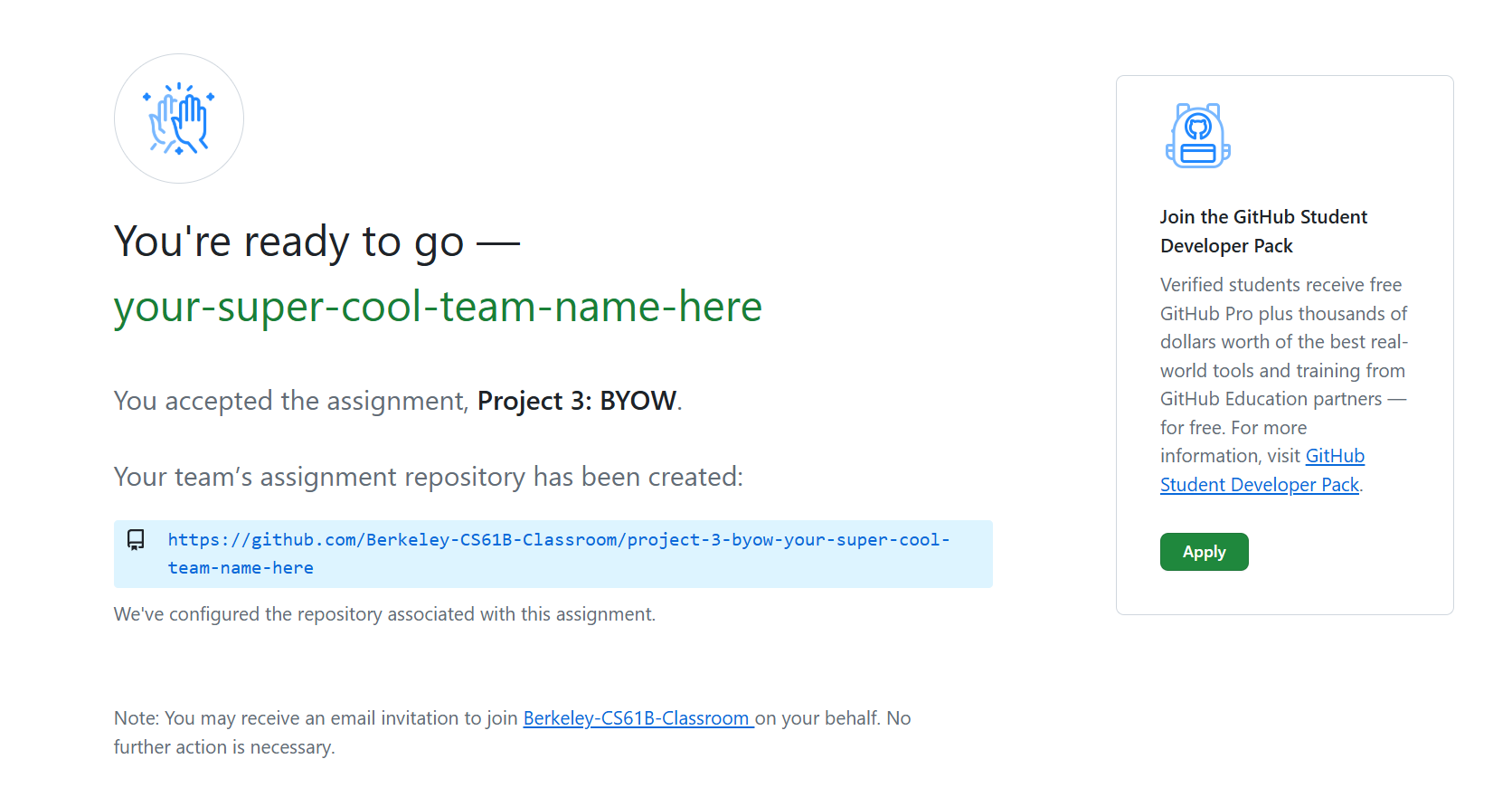
Task: Click the verified students description paragraph
Action: [x=1282, y=384]
